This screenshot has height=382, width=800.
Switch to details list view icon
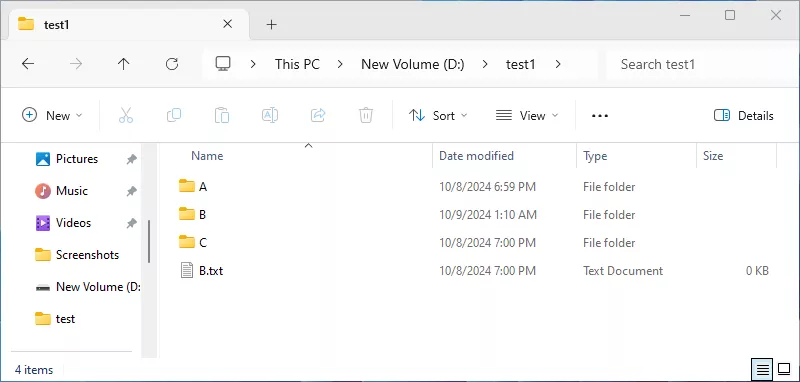tap(763, 369)
